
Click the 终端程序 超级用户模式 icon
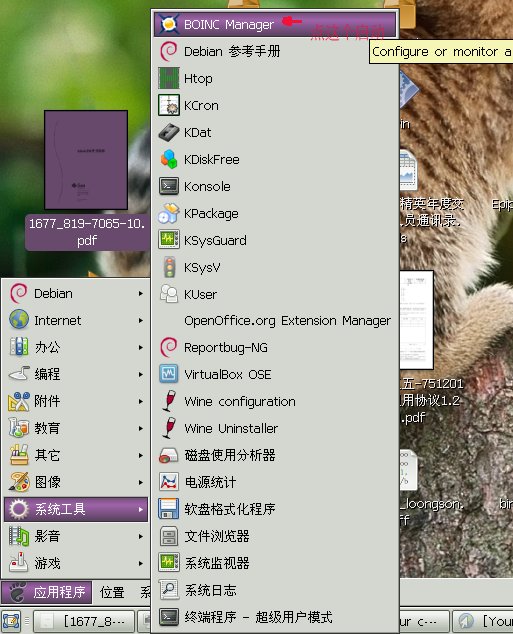click(x=169, y=617)
